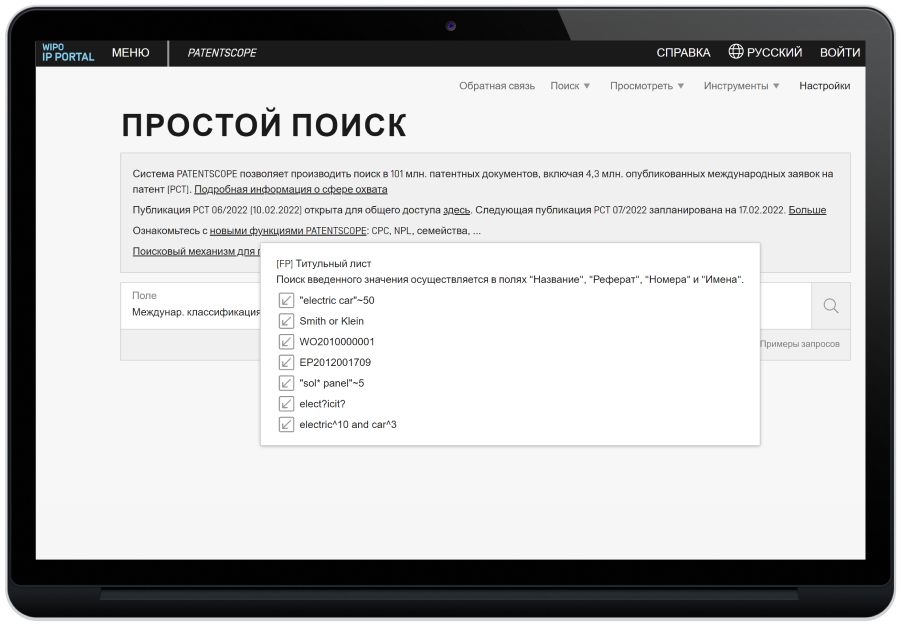Click the globe language icon
Image resolution: width=901 pixels, height=626 pixels.
click(x=736, y=52)
